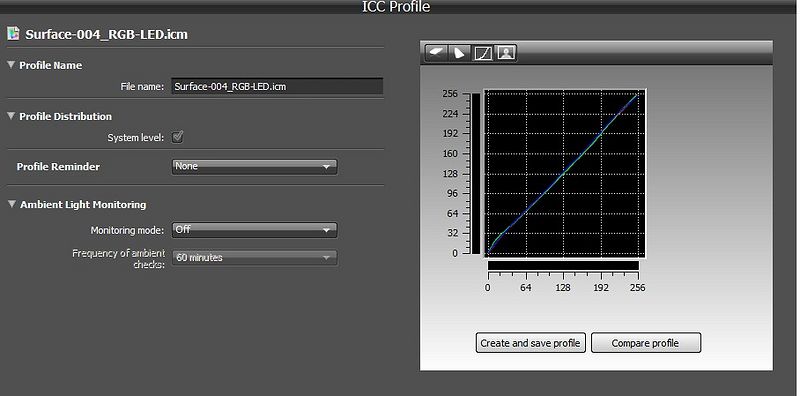Image resolution: width=800 pixels, height=396 pixels.
Task: Open the Frequency of ambient checks dropdown
Action: coord(254,258)
